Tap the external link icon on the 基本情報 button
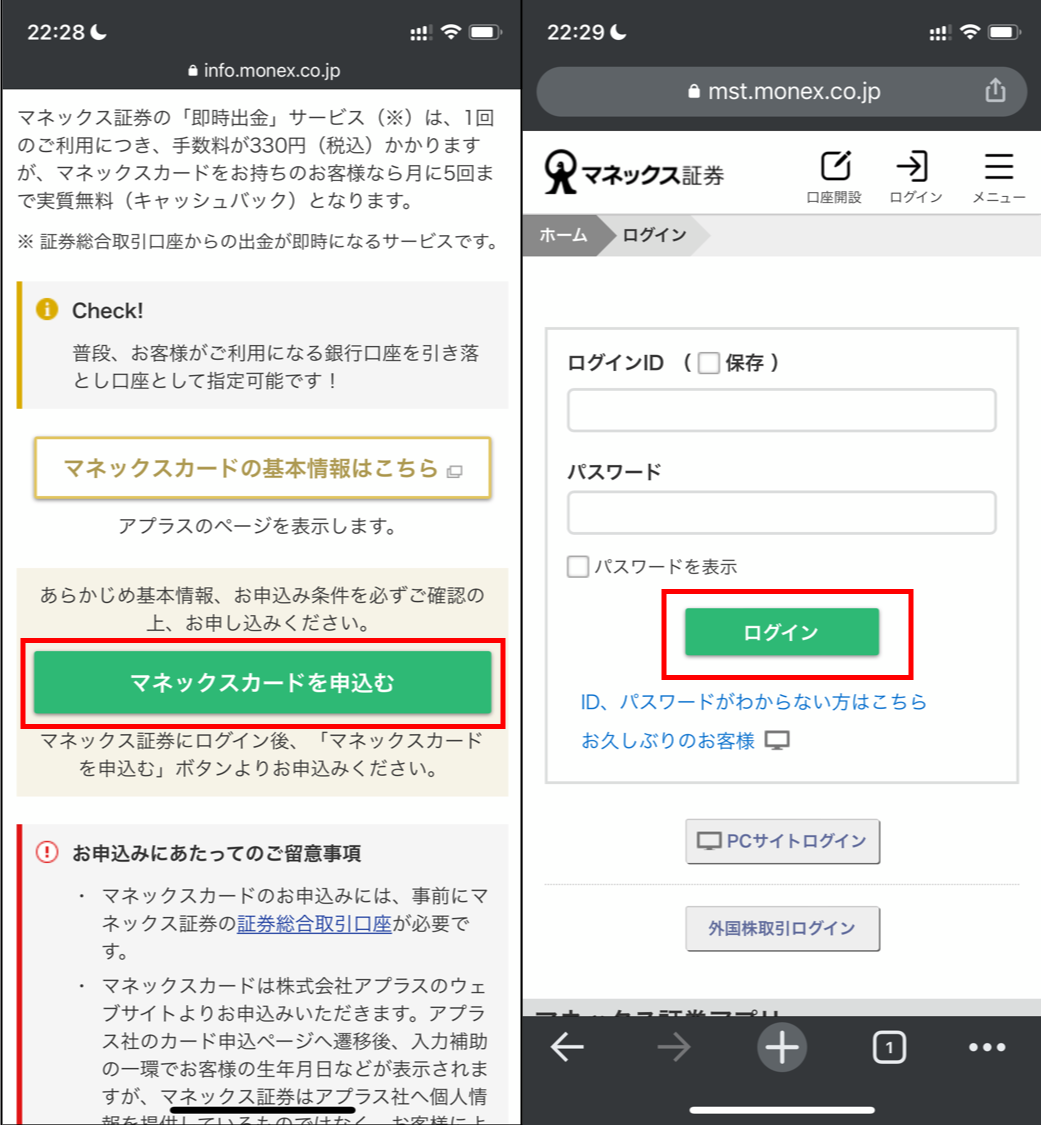The width and height of the screenshot is (1041, 1125). (x=454, y=471)
